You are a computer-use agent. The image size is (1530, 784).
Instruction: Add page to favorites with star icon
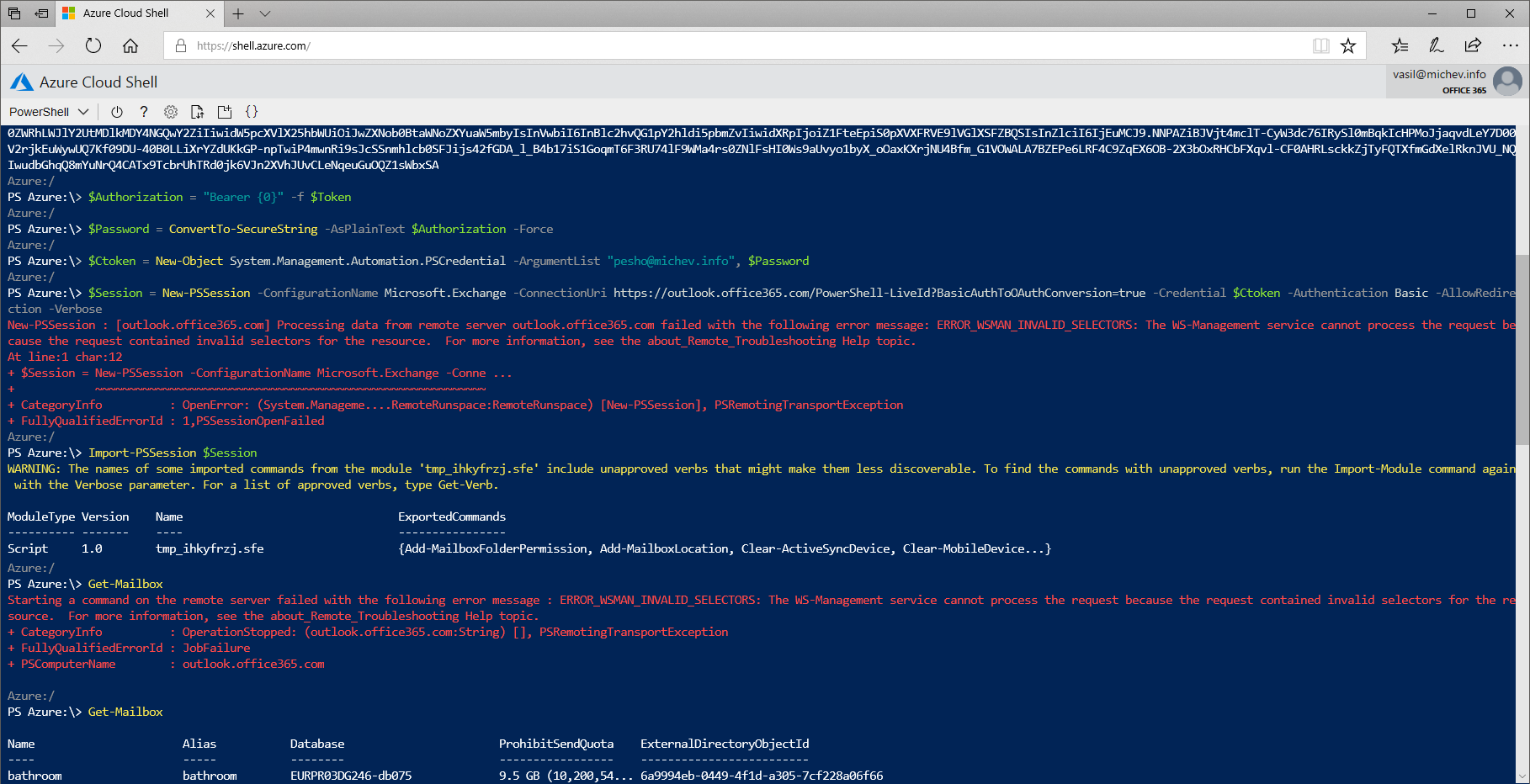1348,45
